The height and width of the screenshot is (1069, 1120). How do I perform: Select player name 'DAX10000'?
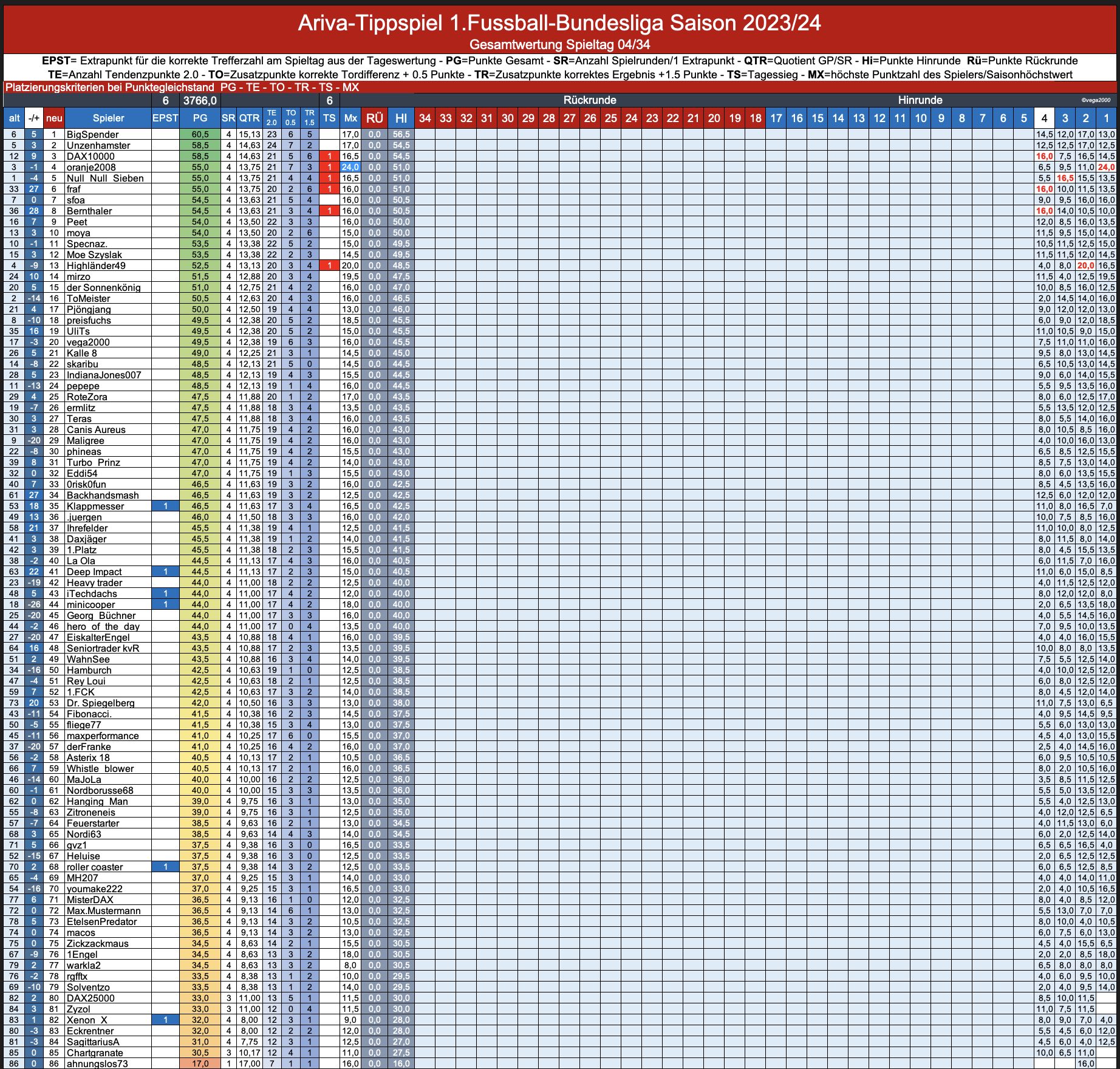point(90,156)
